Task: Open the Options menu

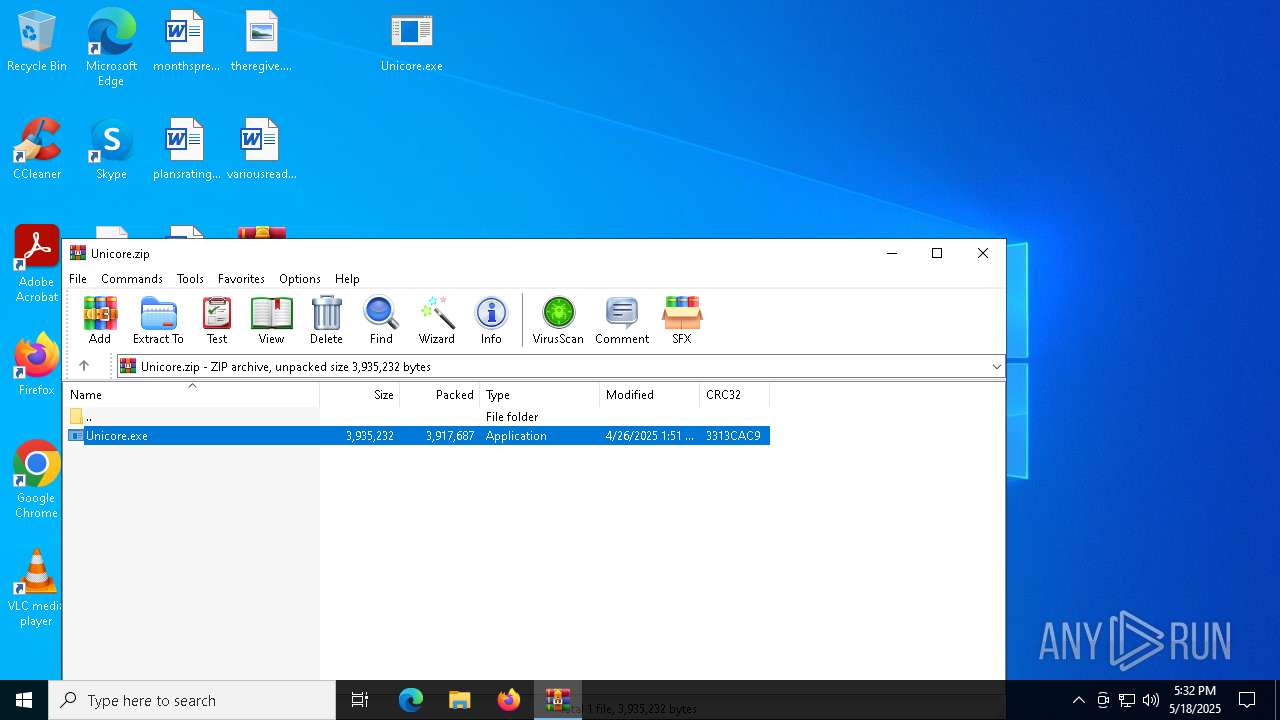Action: [300, 279]
